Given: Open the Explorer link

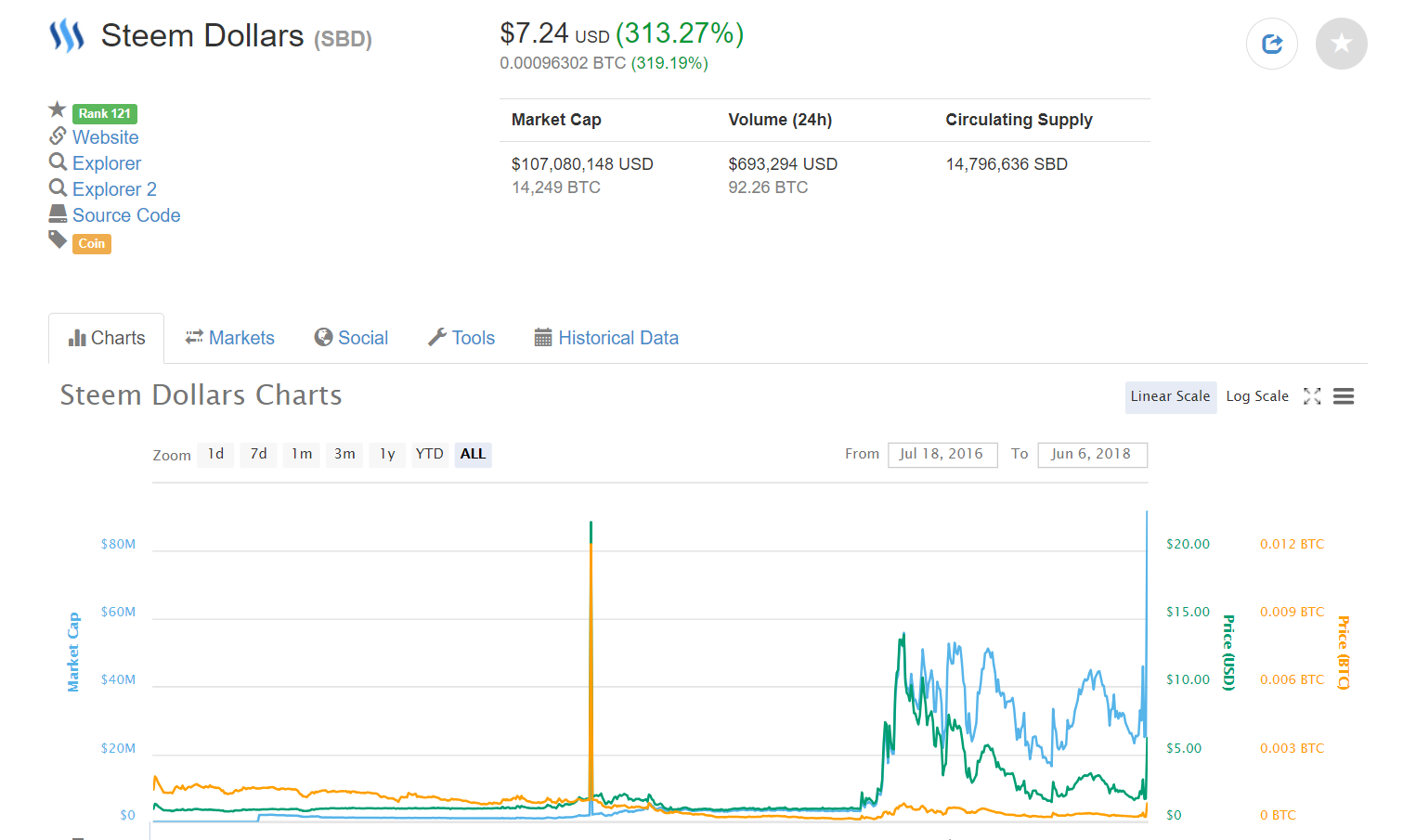Looking at the screenshot, I should [x=107, y=163].
